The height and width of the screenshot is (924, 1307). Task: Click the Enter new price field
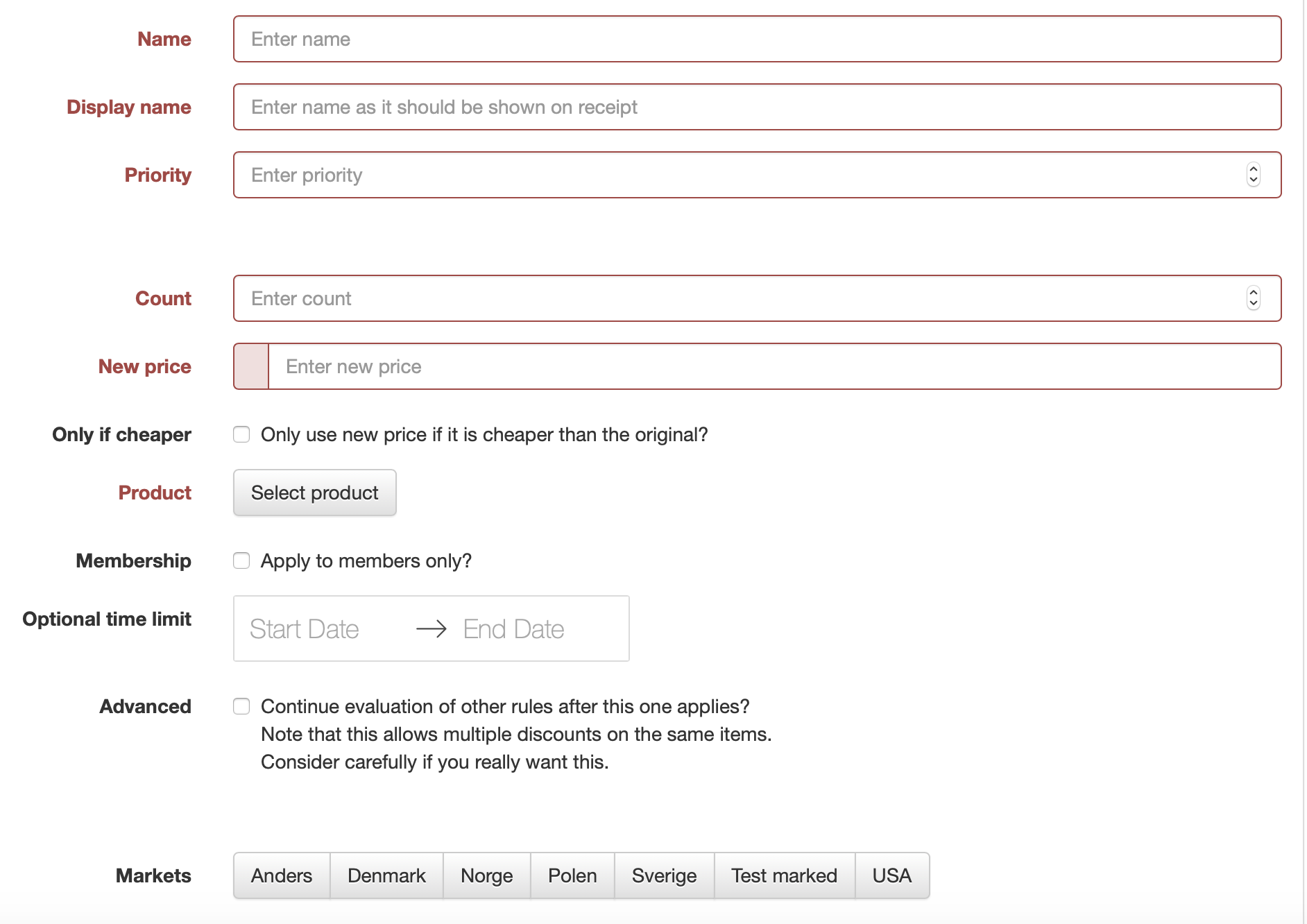click(x=774, y=366)
